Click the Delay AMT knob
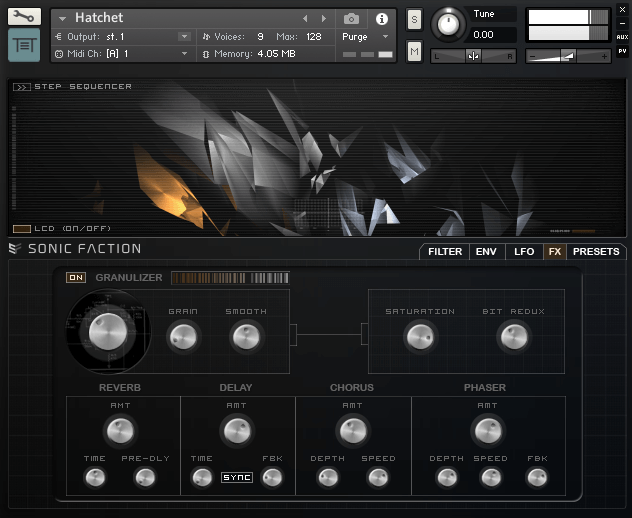632x518 pixels. (x=237, y=431)
